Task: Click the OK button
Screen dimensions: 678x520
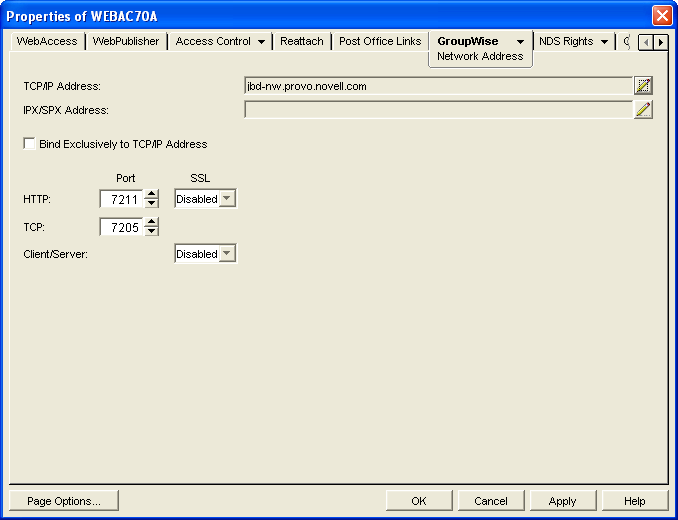Action: click(x=419, y=501)
